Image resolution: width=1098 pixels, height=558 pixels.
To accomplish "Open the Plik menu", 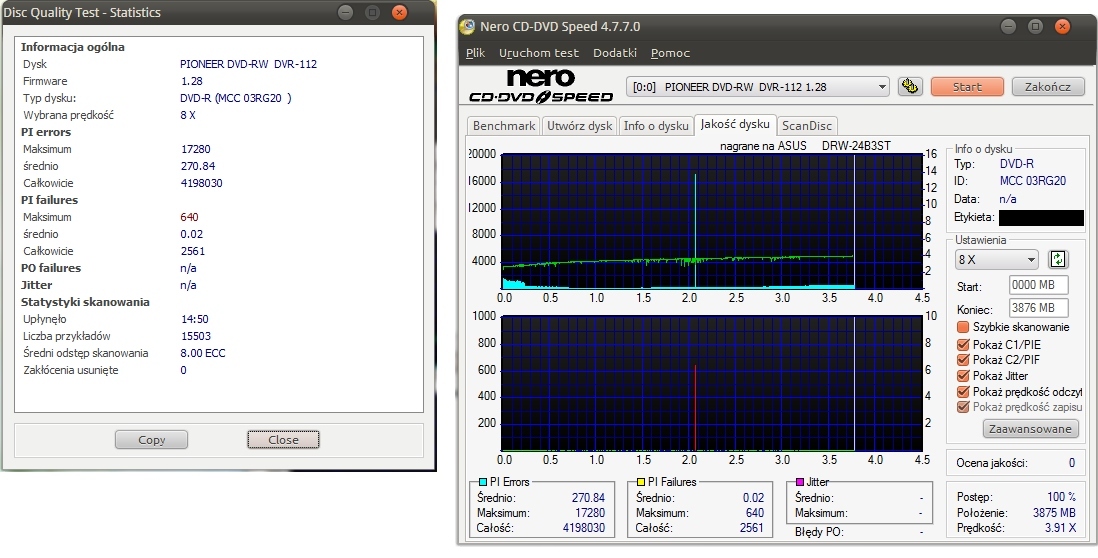I will (475, 53).
